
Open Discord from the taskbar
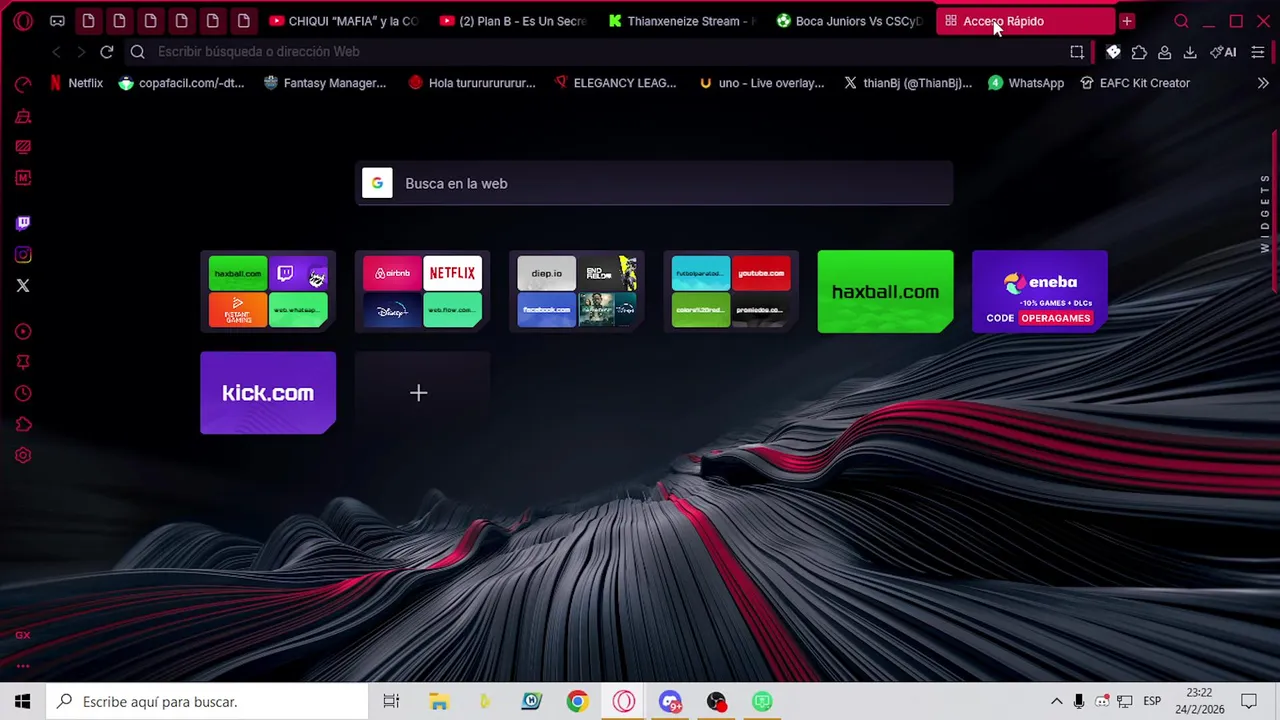pyautogui.click(x=670, y=702)
